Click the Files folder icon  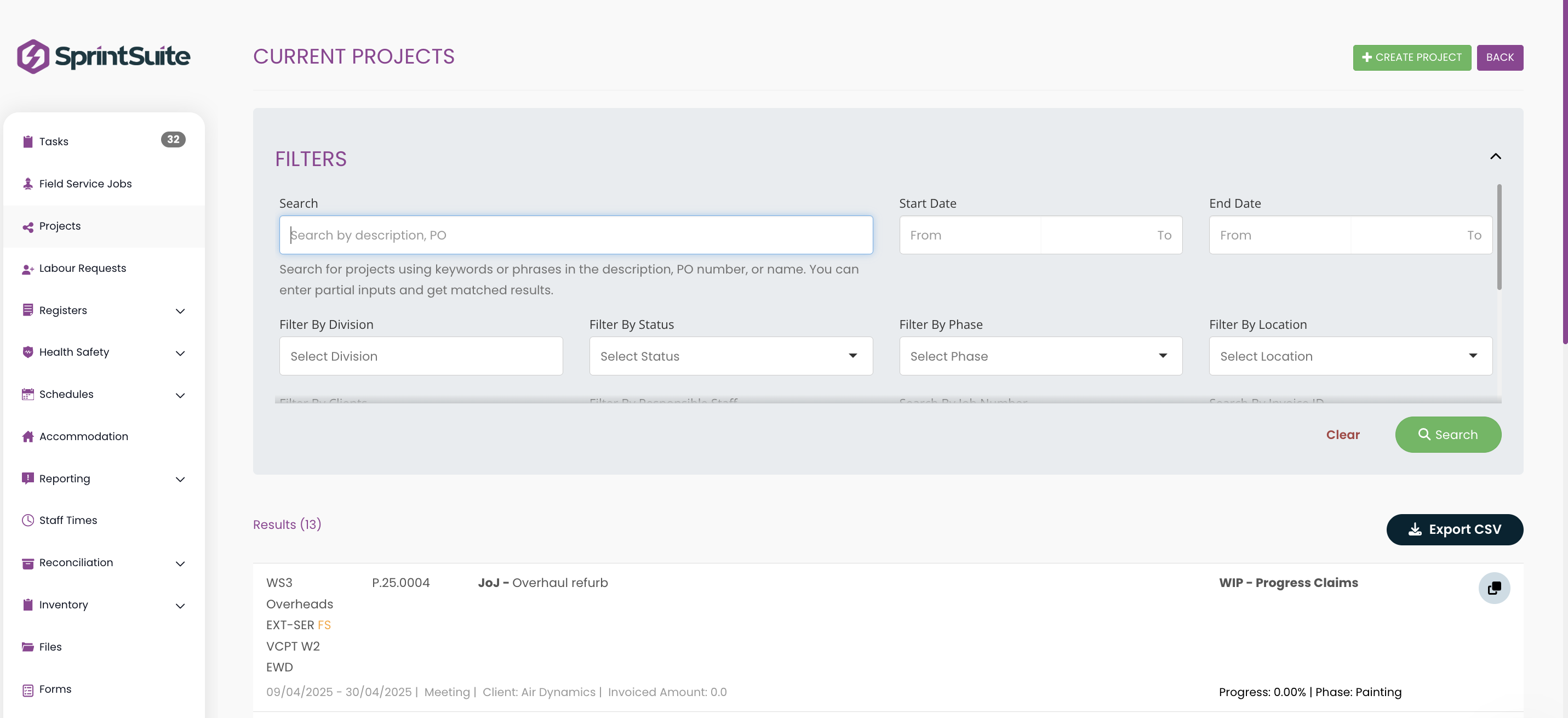tap(27, 647)
